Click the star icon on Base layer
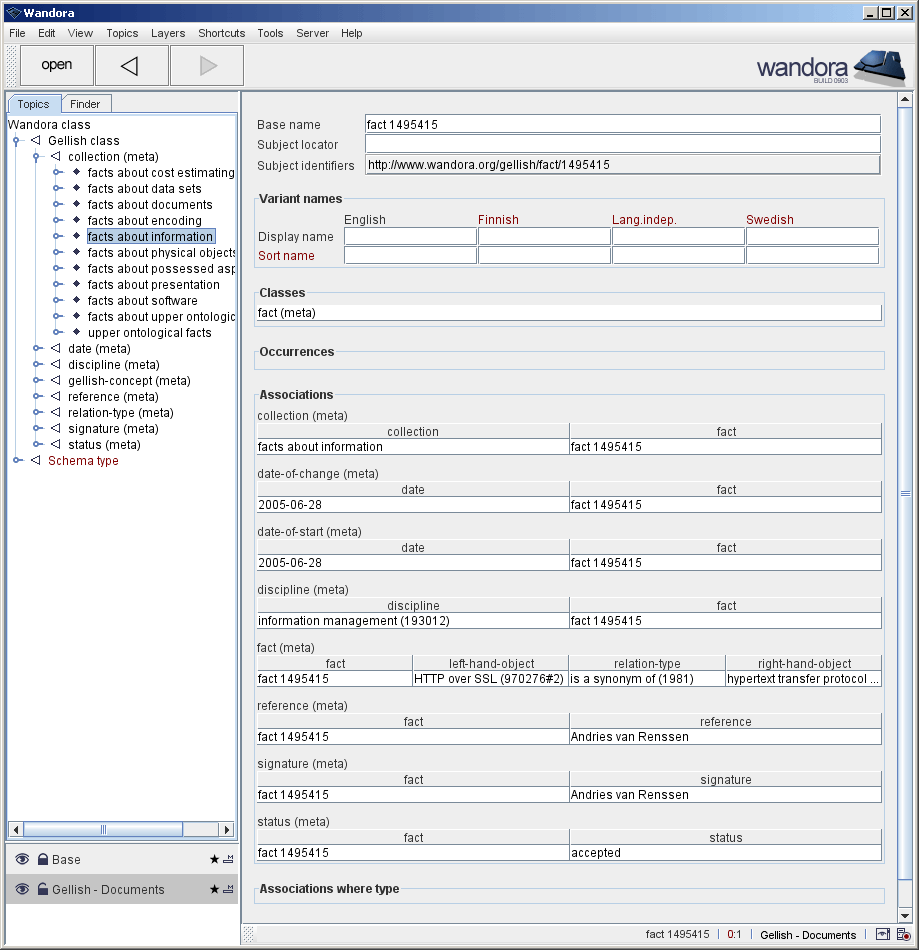 (x=214, y=860)
